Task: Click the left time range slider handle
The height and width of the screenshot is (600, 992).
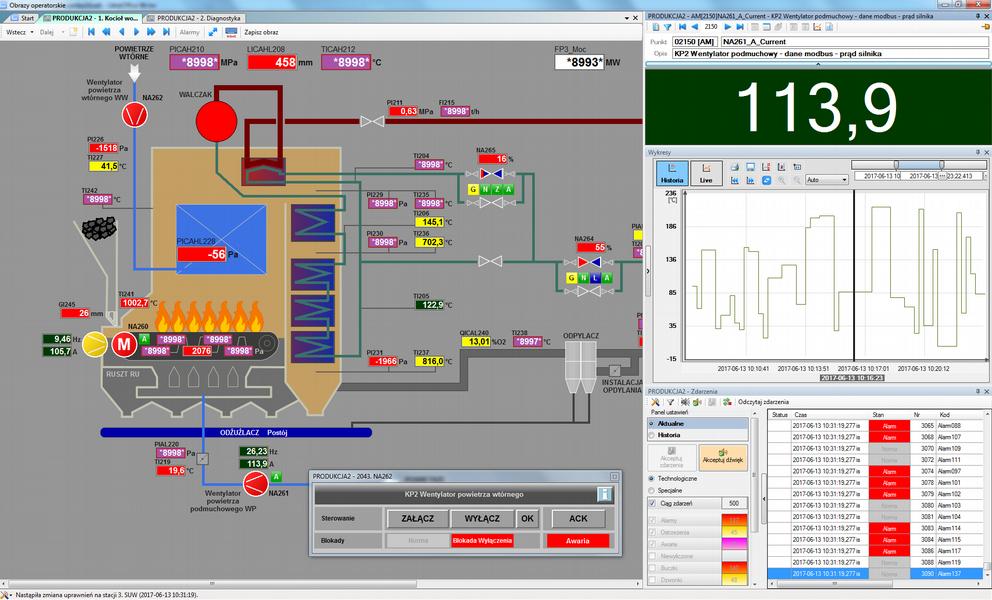Action: (x=896, y=165)
